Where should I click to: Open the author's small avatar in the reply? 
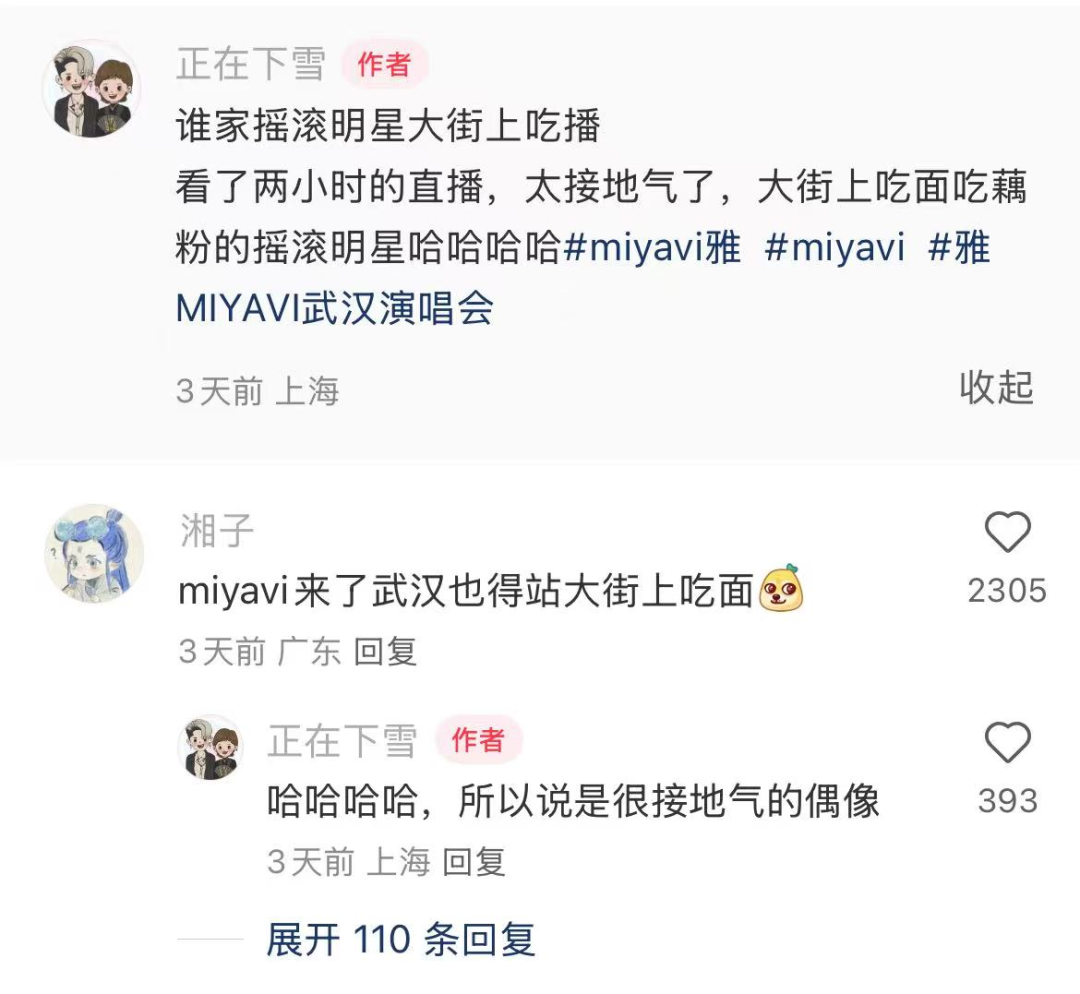click(211, 747)
